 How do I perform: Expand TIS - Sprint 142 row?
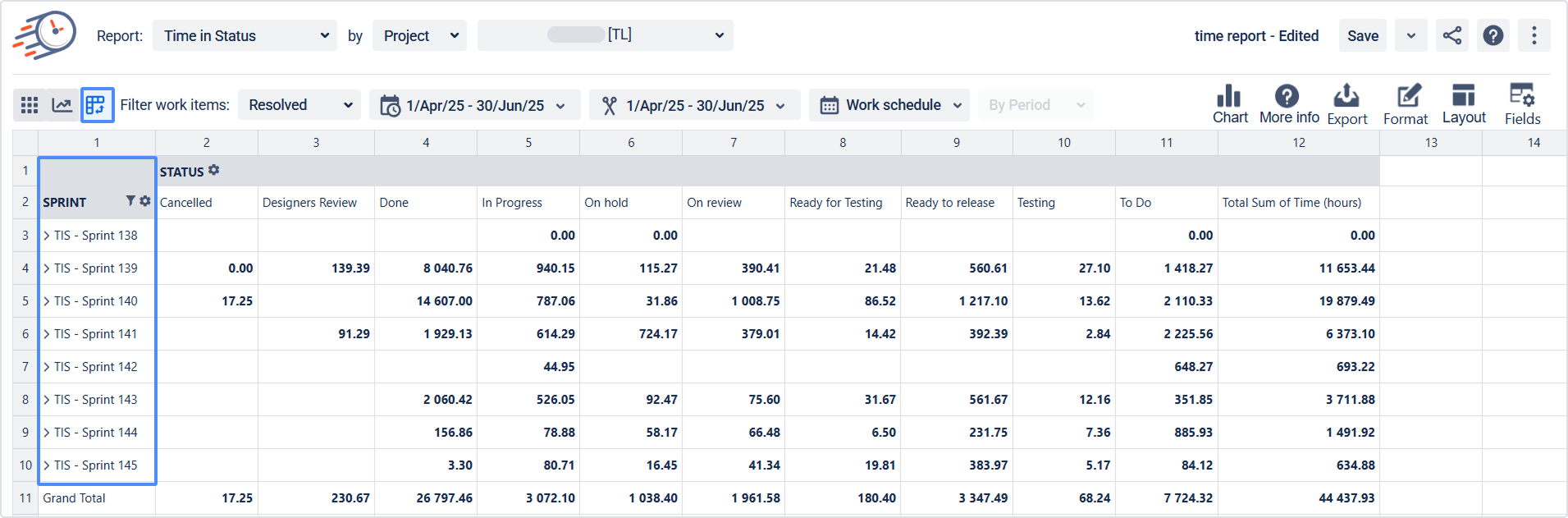(x=47, y=367)
